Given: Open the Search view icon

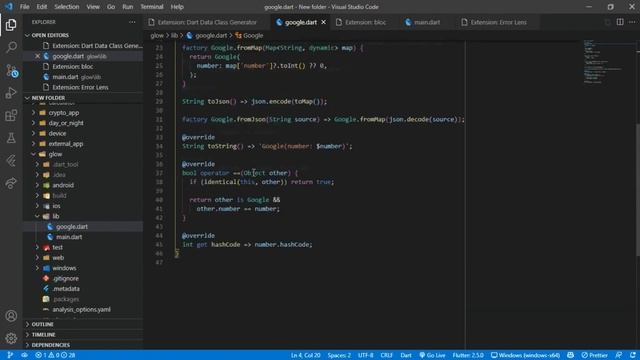Looking at the screenshot, I should point(11,47).
